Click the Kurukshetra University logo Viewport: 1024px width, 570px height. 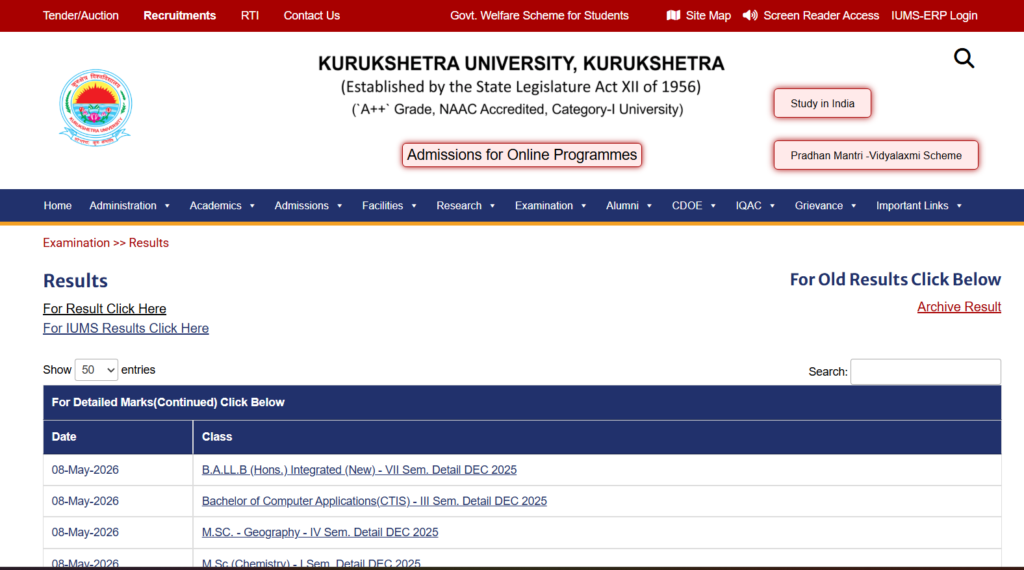coord(95,107)
